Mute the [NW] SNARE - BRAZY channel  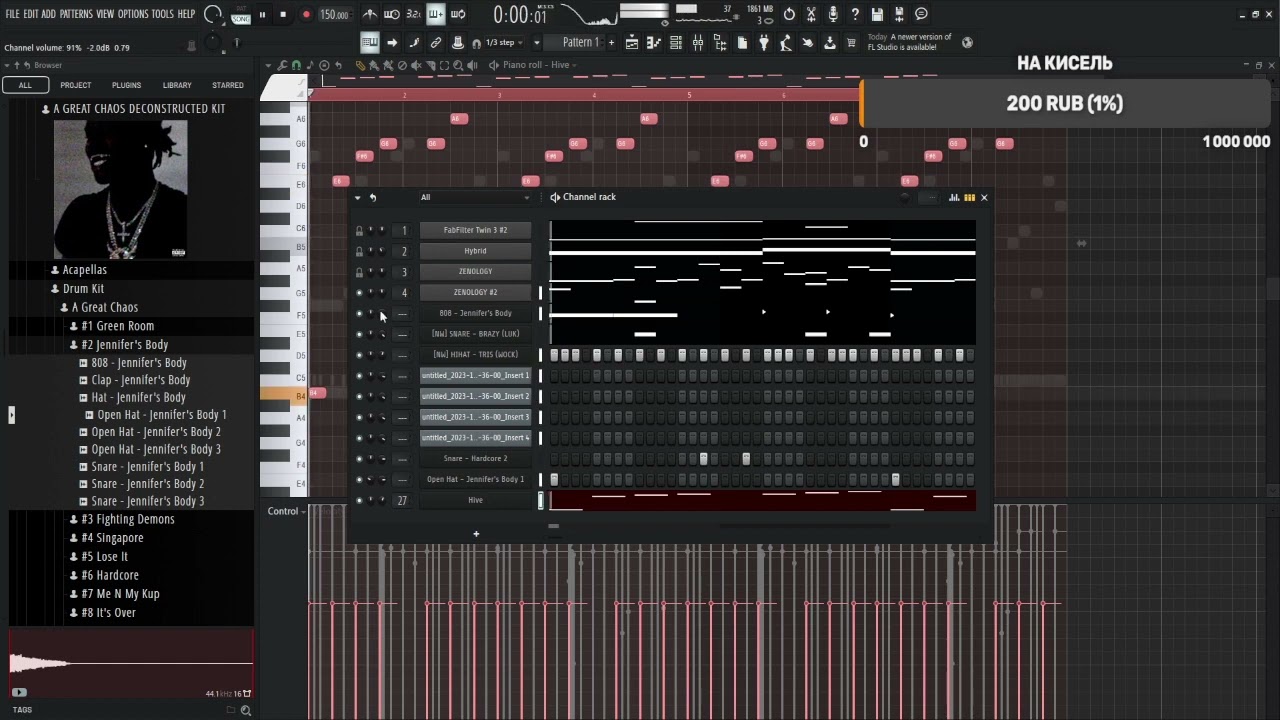[359, 334]
